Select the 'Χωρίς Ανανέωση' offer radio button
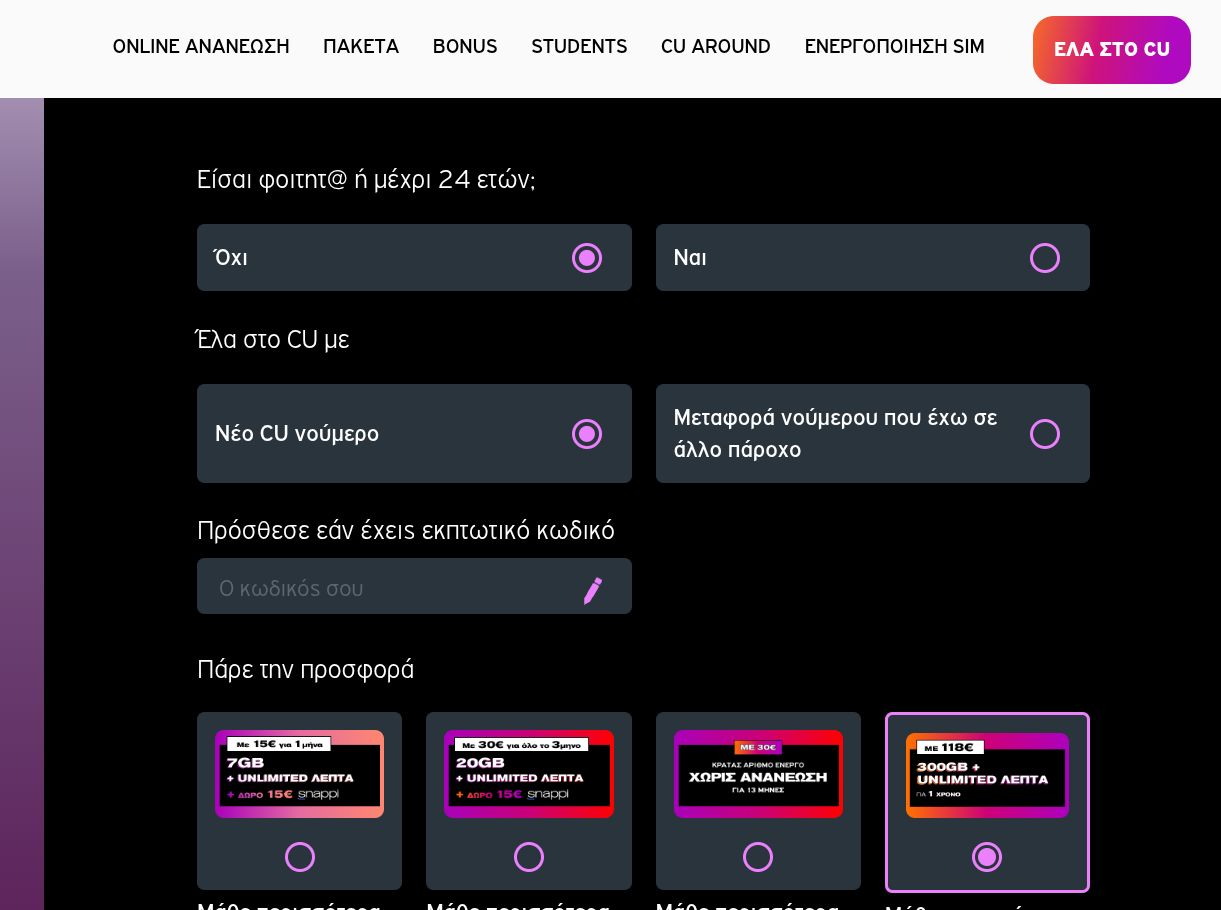 pos(757,857)
